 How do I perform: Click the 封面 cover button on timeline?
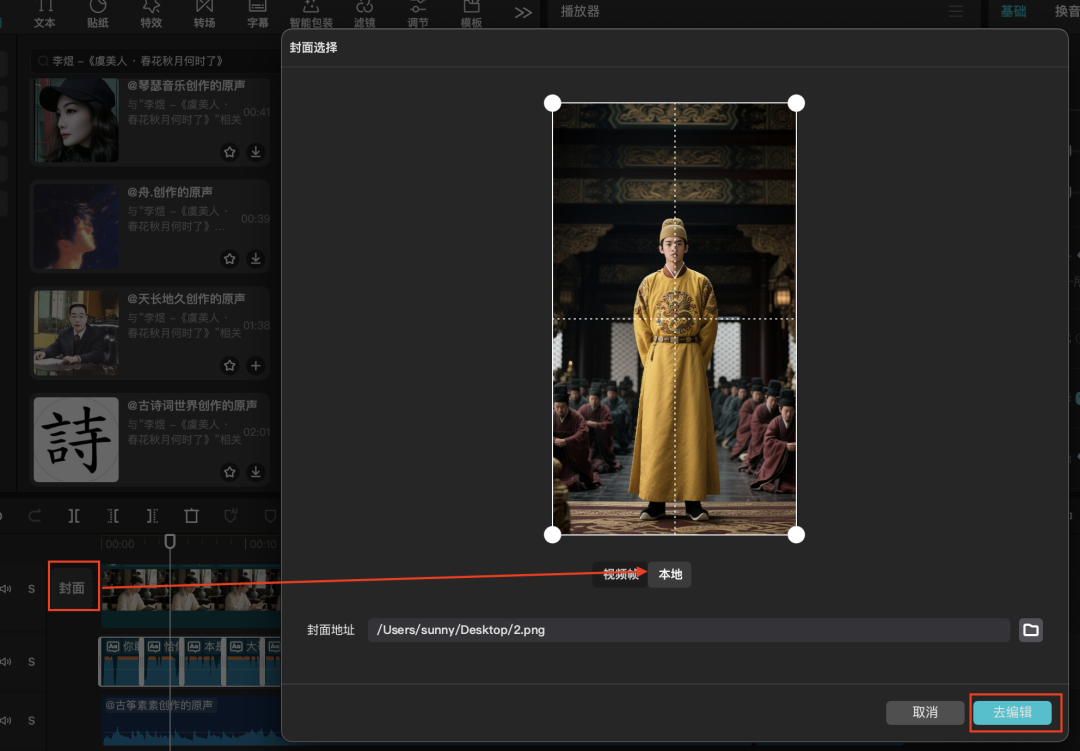pos(72,588)
